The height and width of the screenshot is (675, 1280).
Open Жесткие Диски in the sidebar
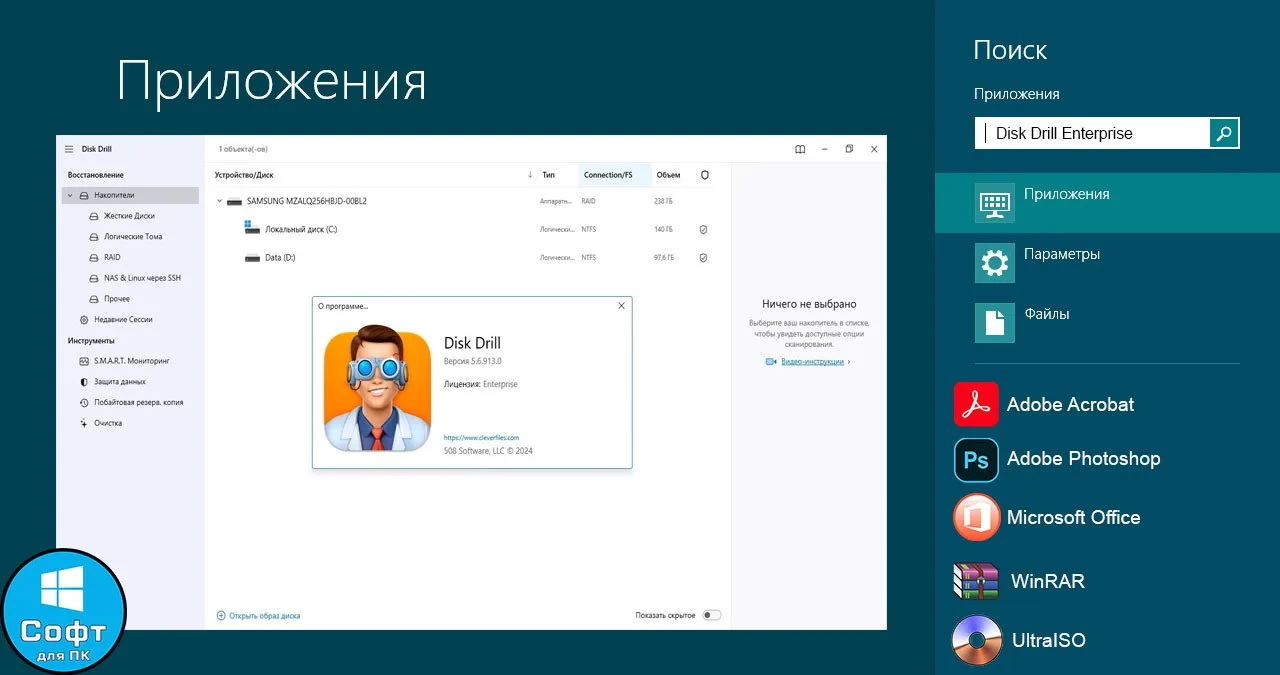click(129, 216)
